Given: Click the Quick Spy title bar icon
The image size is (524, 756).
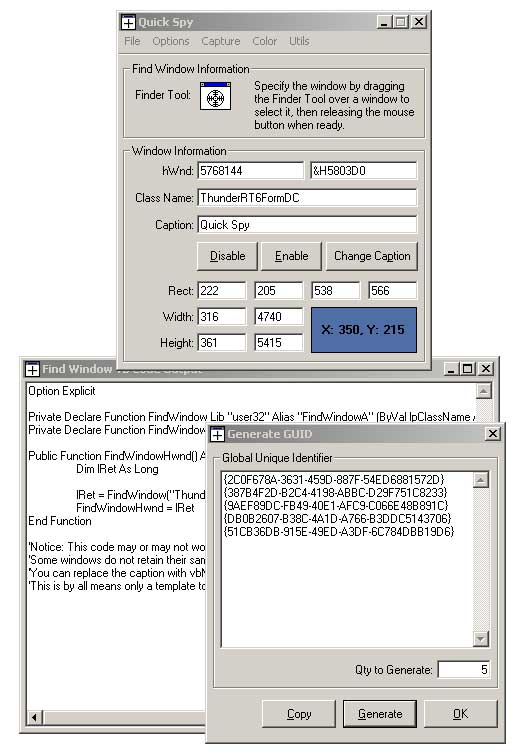Looking at the screenshot, I should tap(128, 22).
